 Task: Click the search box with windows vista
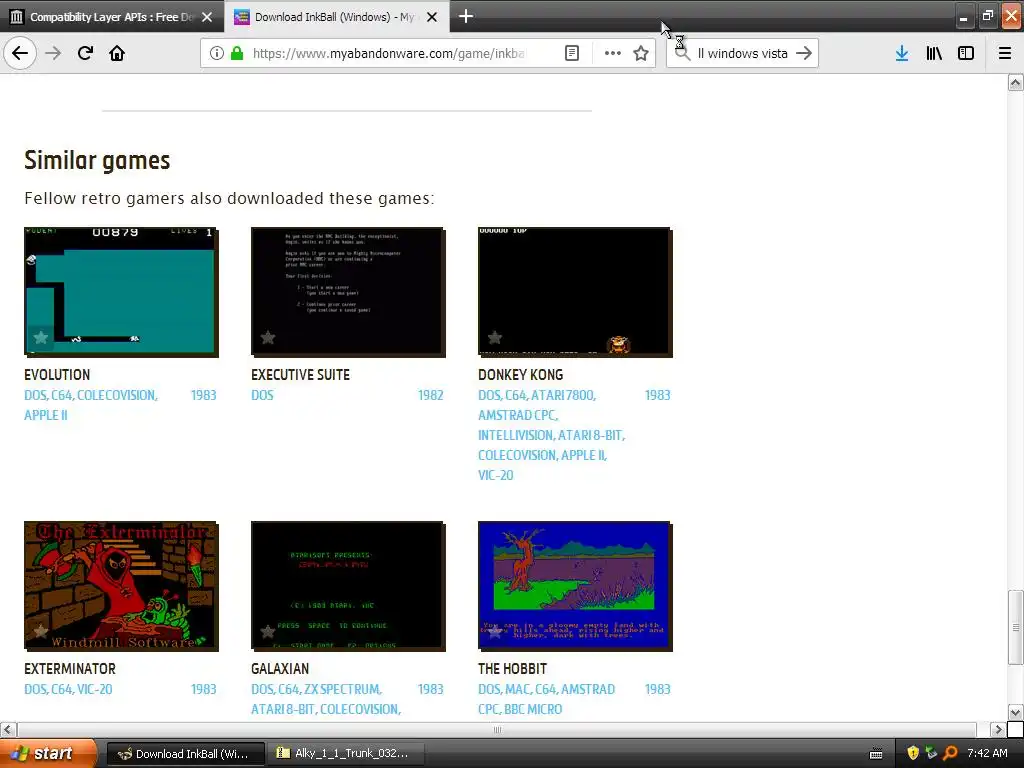pos(742,54)
